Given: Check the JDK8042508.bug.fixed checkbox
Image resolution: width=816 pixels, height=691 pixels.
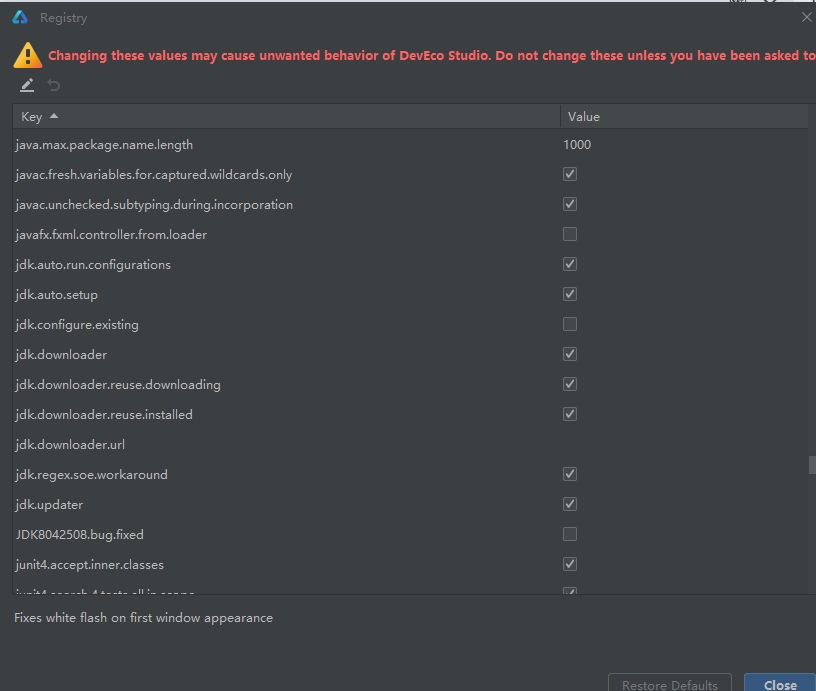Looking at the screenshot, I should coord(570,534).
